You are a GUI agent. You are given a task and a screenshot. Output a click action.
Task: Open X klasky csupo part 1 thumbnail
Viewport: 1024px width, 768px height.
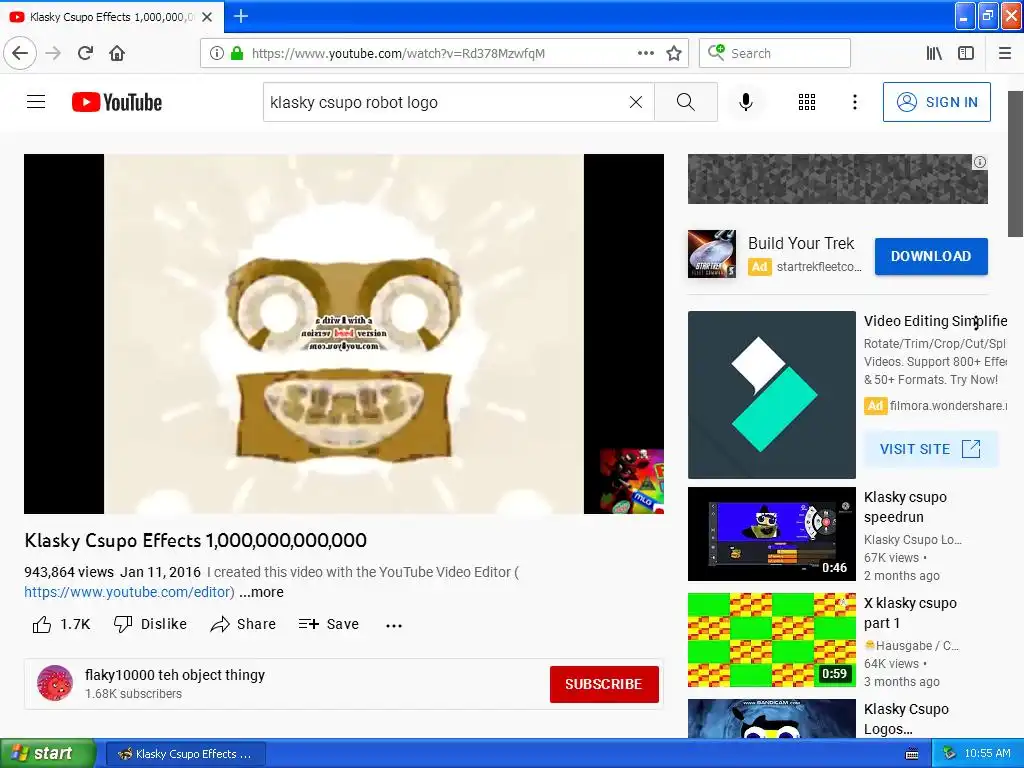click(771, 639)
